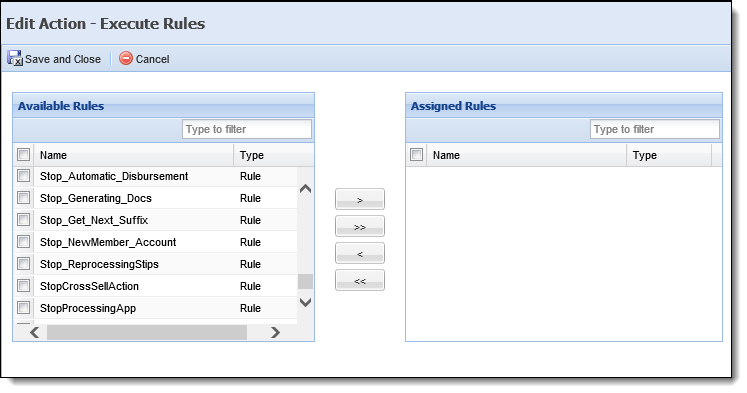
Task: Sort Assigned Rules by Type column
Action: (669, 155)
